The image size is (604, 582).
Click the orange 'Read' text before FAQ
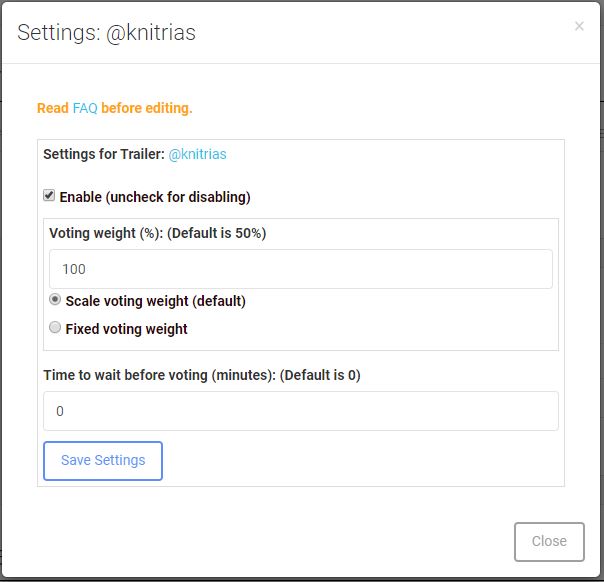[52, 108]
